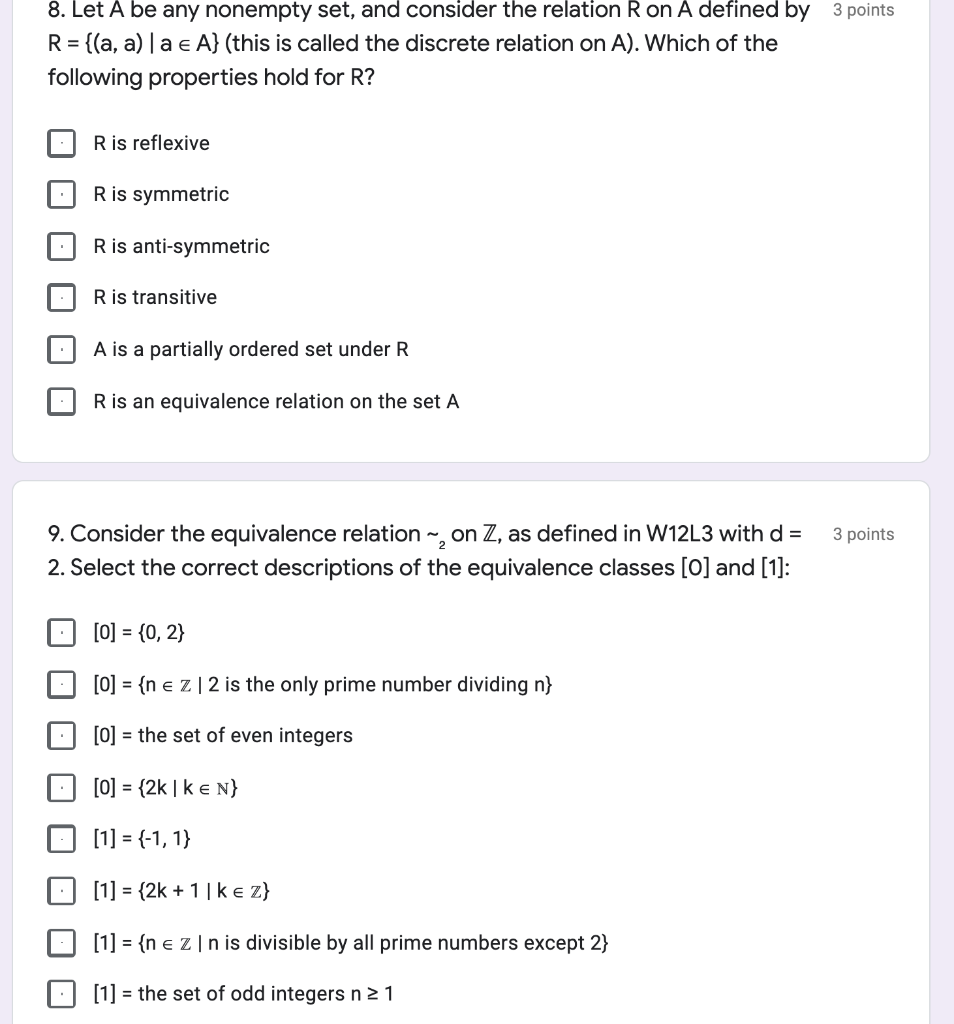Check the "R is symmetric" option
954x1024 pixels.
61,194
